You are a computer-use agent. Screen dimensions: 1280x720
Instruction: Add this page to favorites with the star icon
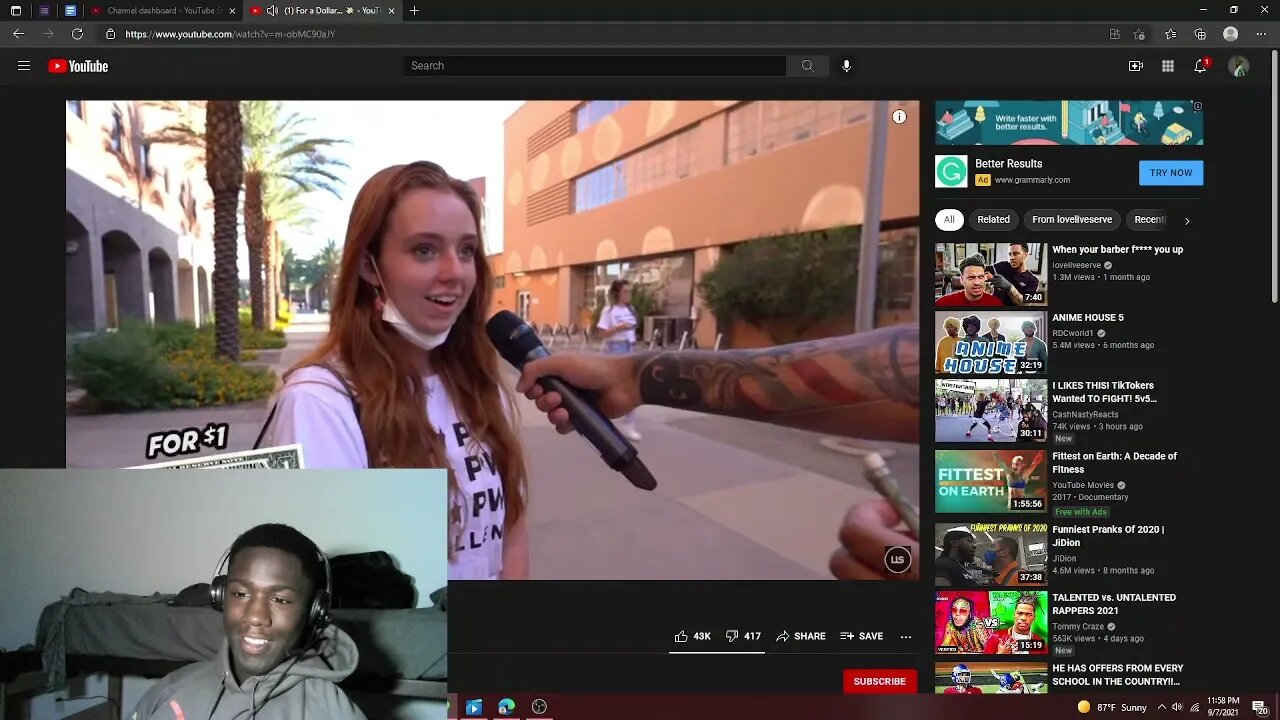pyautogui.click(x=1139, y=34)
